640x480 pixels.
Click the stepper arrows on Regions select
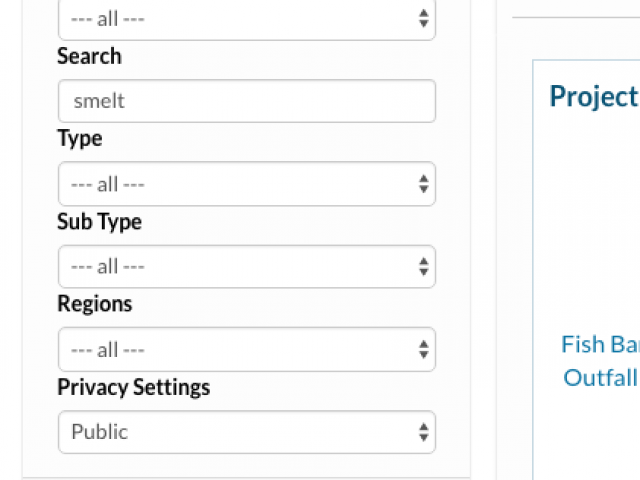[x=424, y=350]
